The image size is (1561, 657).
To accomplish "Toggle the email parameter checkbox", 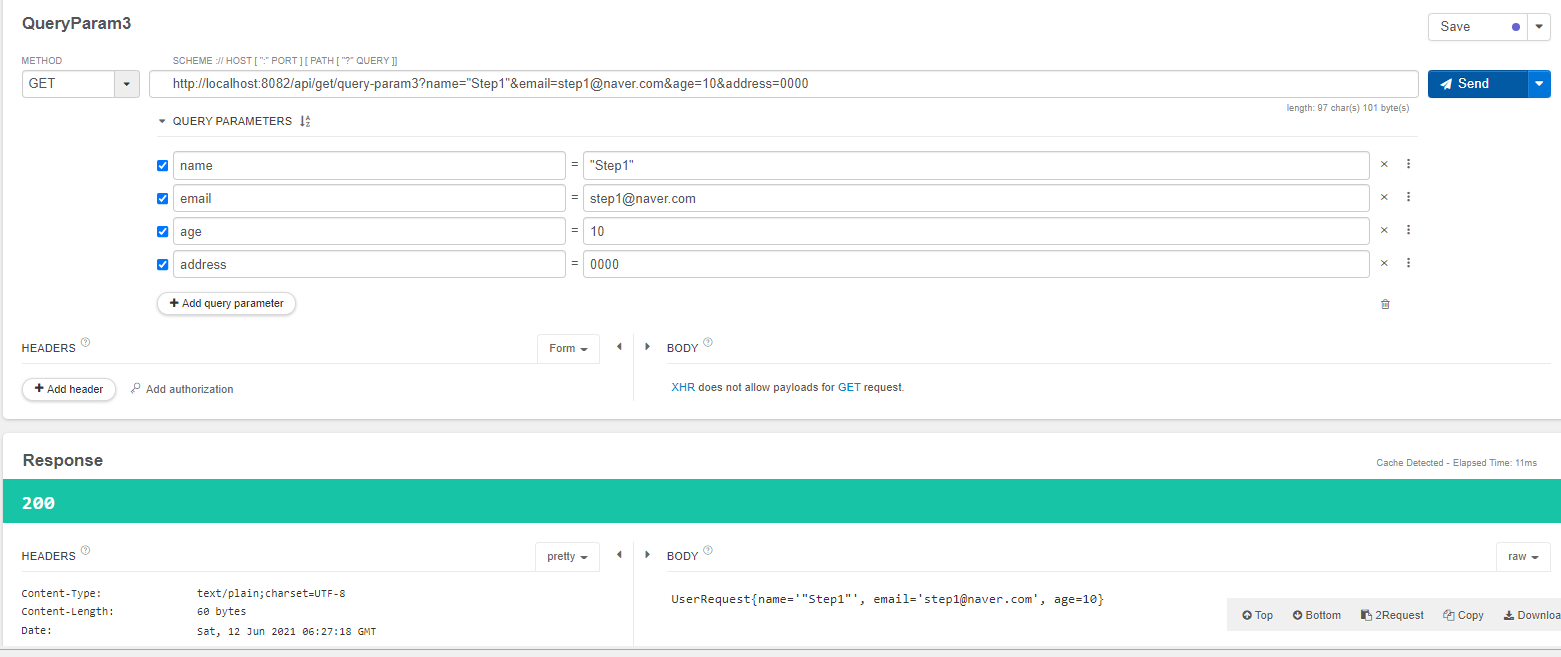I will point(163,199).
